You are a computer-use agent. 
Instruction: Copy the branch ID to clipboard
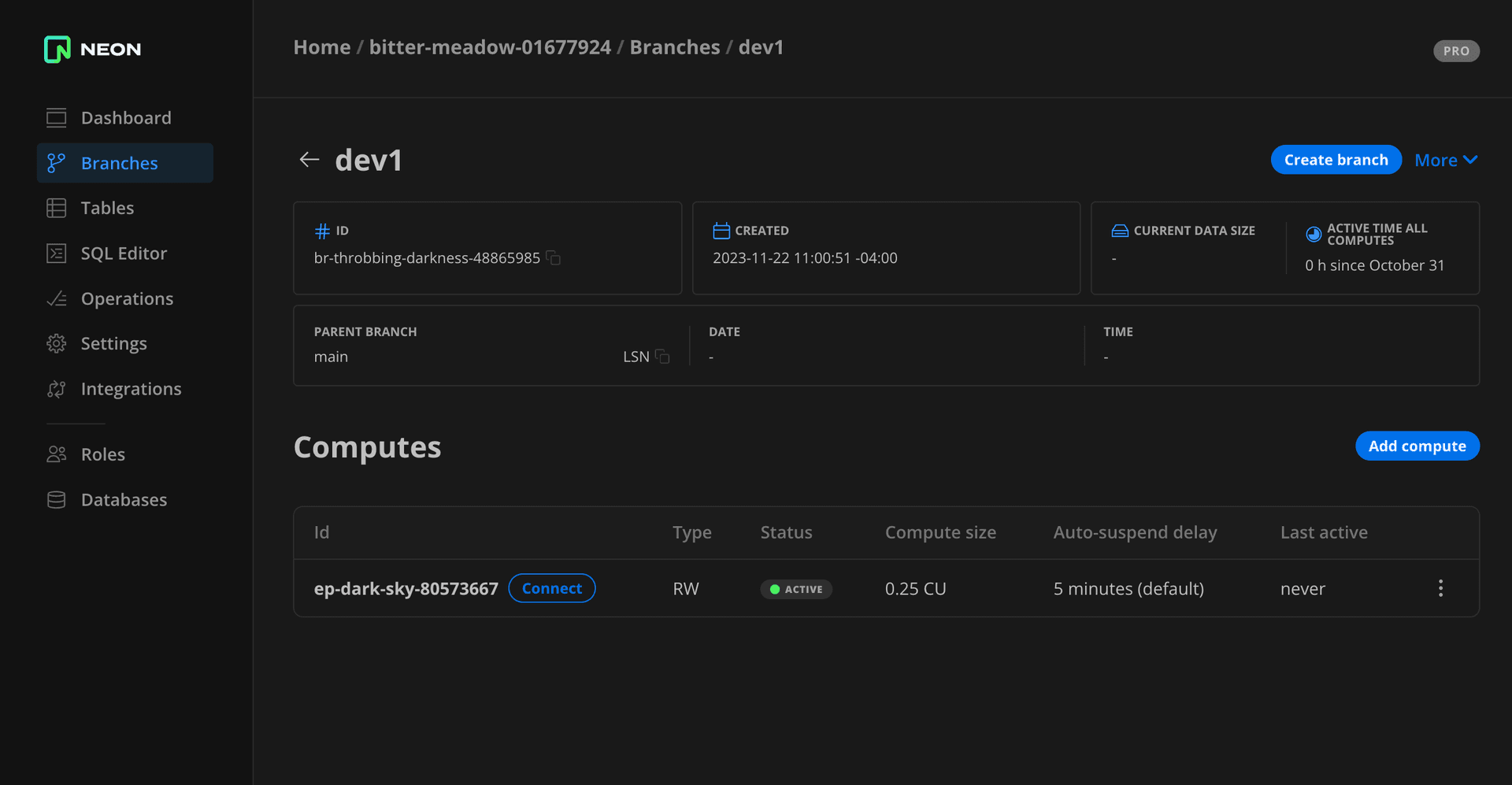tap(554, 258)
